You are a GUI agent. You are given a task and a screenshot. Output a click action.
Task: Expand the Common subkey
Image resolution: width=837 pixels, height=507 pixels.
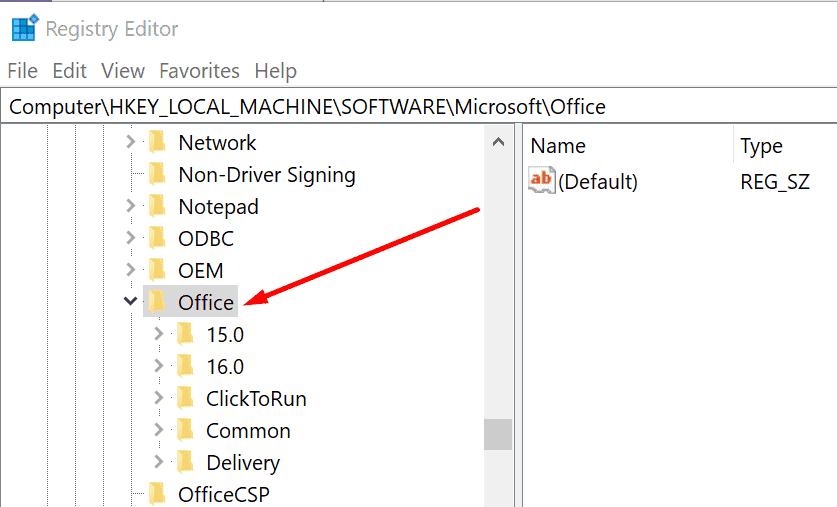pyautogui.click(x=159, y=430)
